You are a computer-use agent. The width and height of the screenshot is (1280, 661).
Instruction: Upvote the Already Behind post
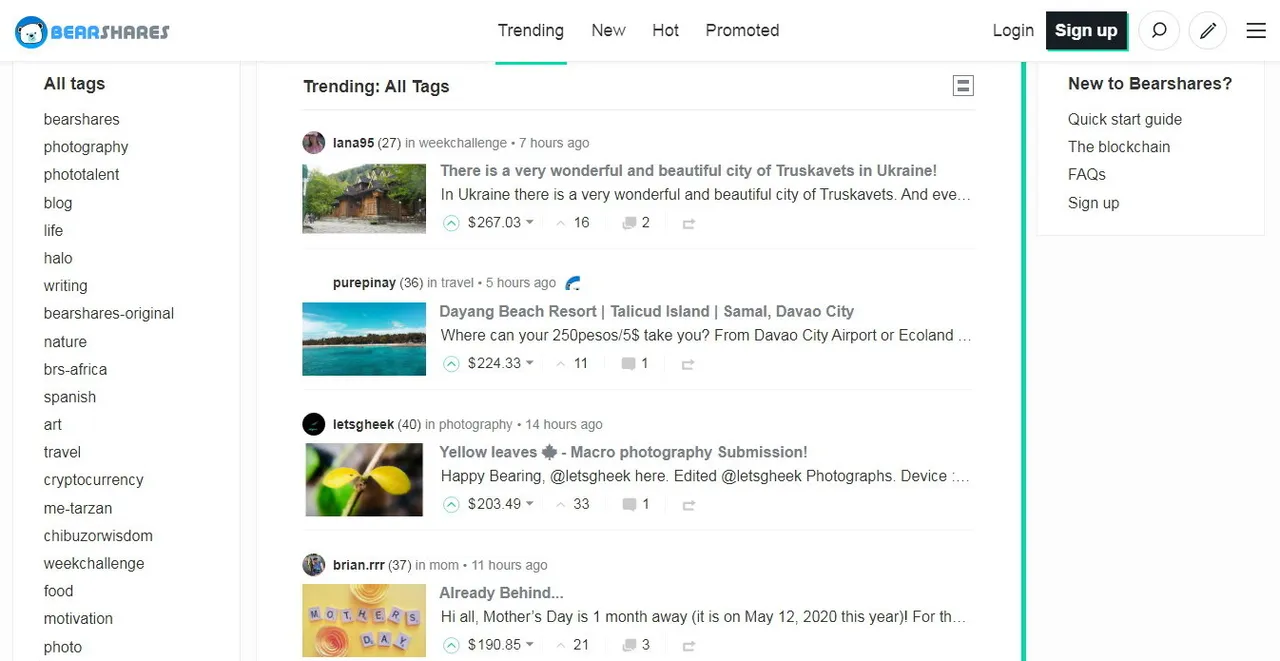coord(451,645)
